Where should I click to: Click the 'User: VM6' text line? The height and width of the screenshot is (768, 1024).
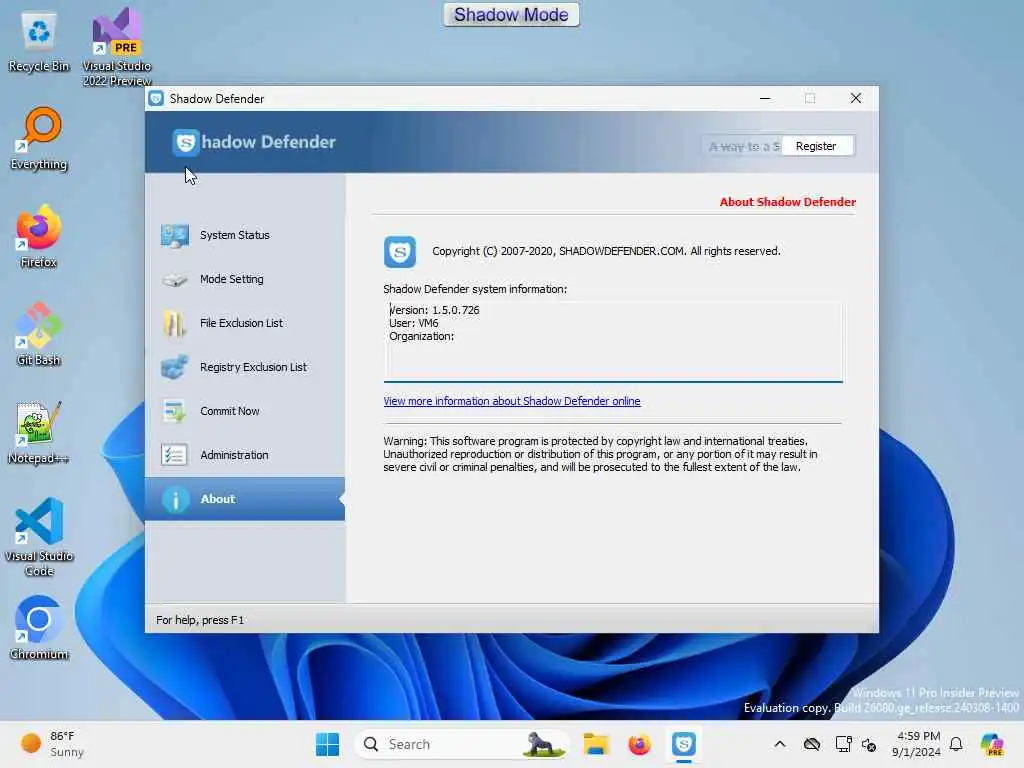click(x=414, y=323)
